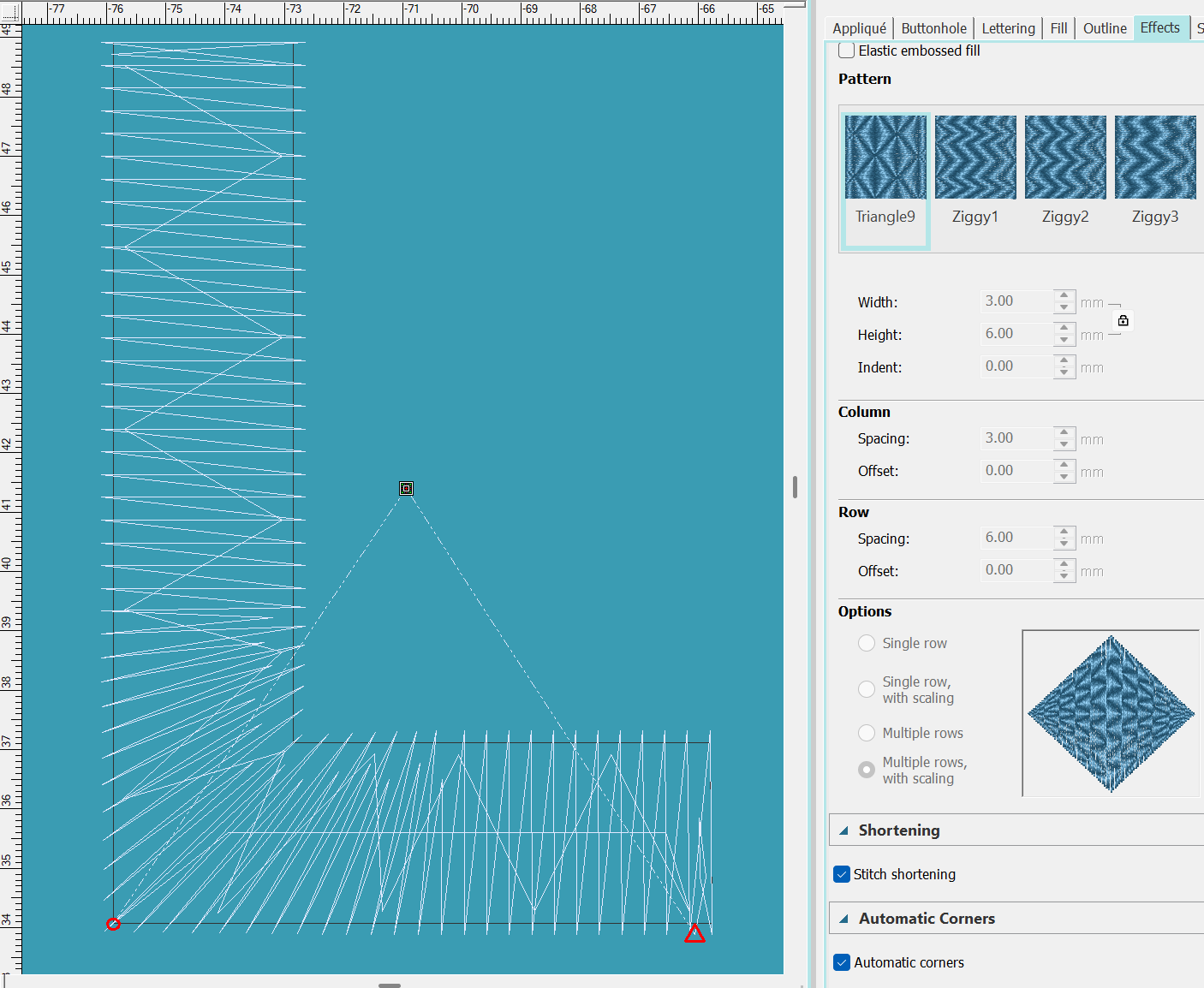Image resolution: width=1204 pixels, height=988 pixels.
Task: Switch to the Buttonhole tab
Action: click(933, 28)
